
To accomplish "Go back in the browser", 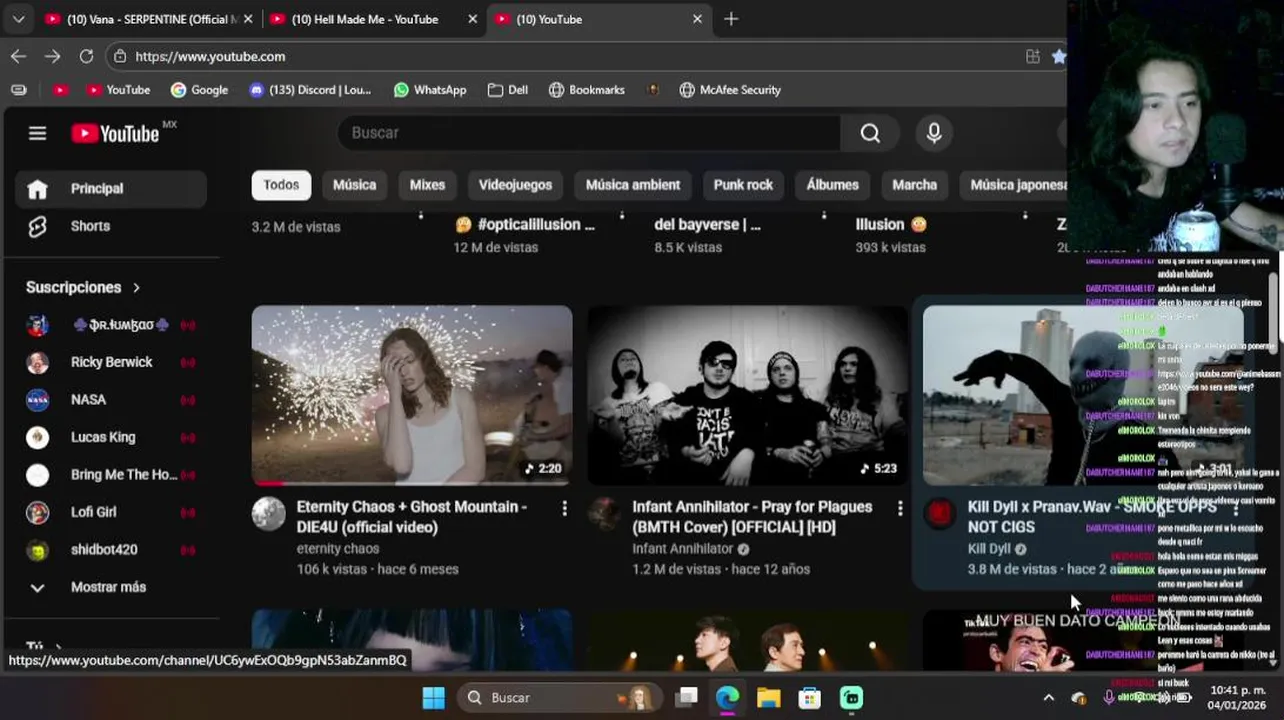I will click(x=18, y=56).
